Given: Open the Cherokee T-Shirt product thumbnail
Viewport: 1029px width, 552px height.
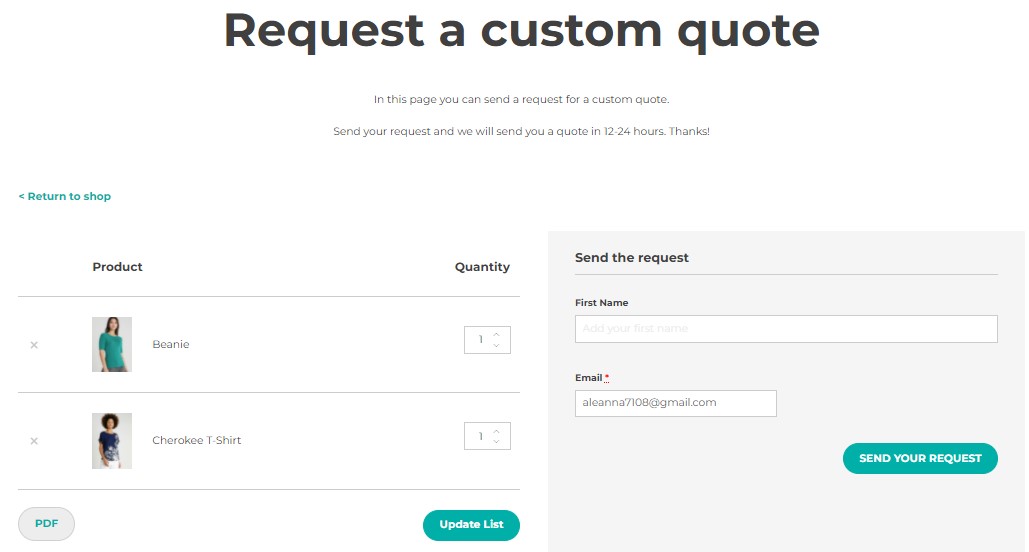Looking at the screenshot, I should (112, 441).
